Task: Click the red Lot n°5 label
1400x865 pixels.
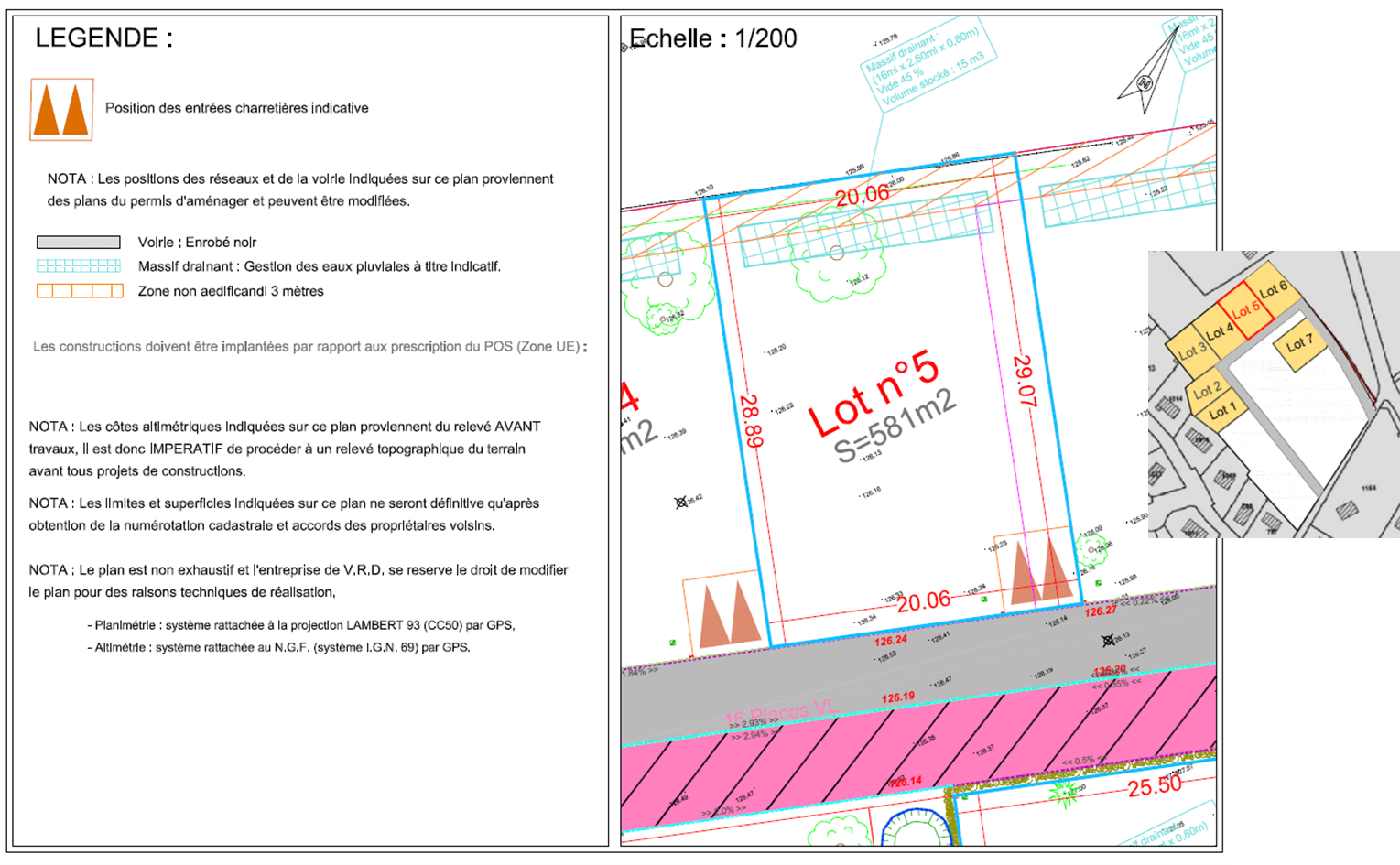Action: click(x=874, y=395)
